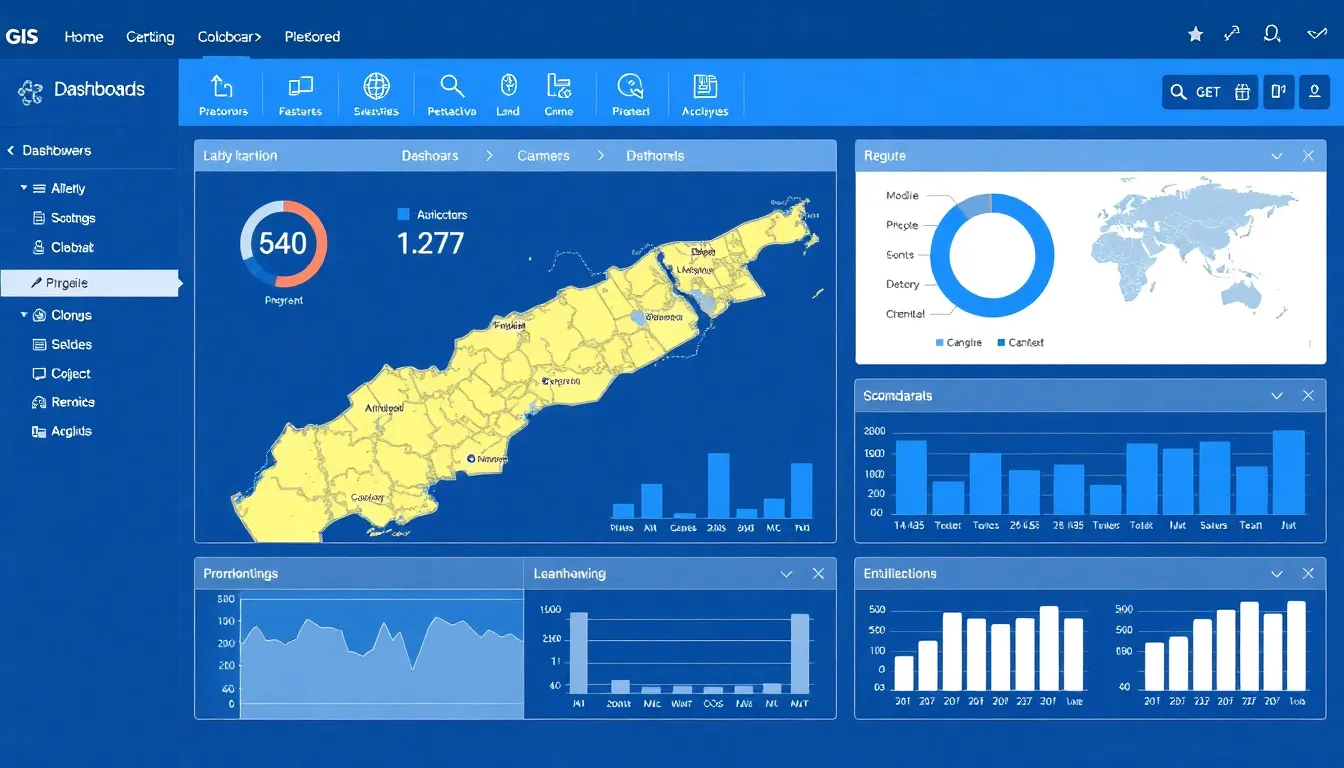Click the 540 donut progress gauge

pyautogui.click(x=283, y=243)
